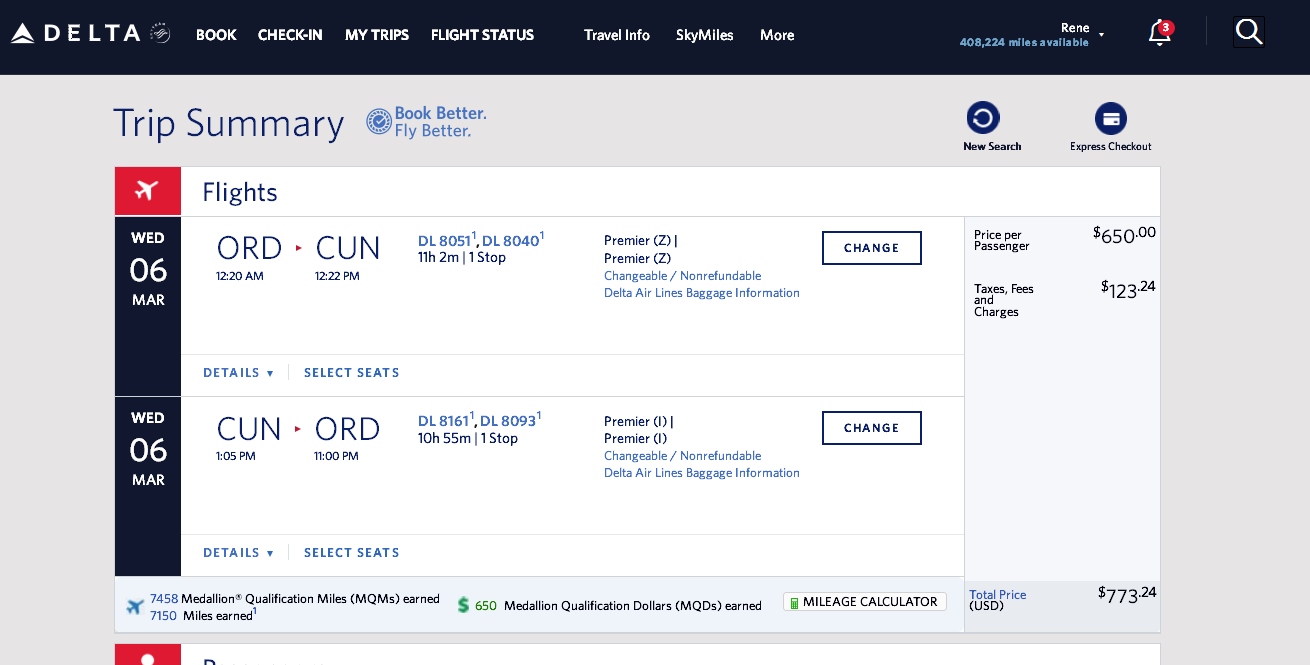This screenshot has width=1310, height=665.
Task: Open Express Checkout via the card icon
Action: tap(1111, 118)
